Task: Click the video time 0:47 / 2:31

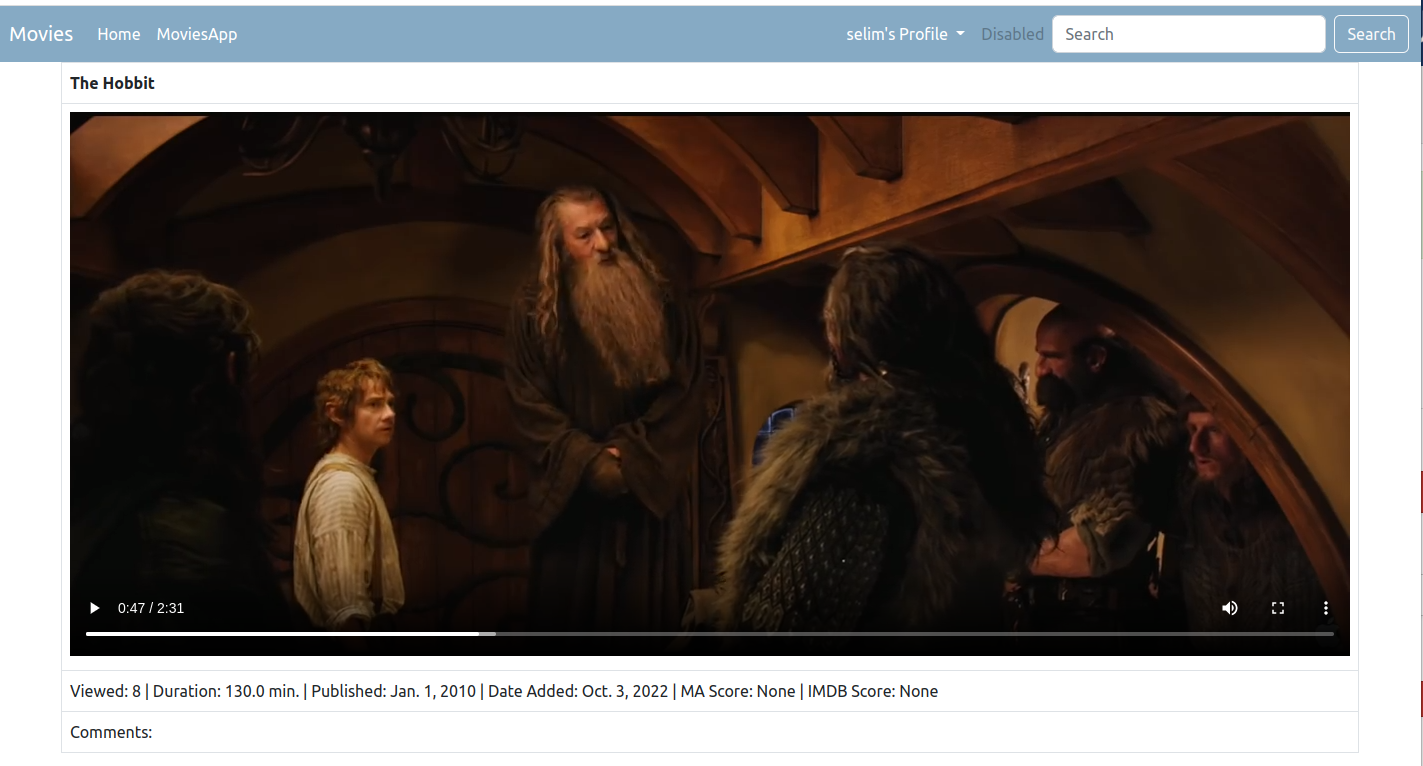Action: click(x=151, y=608)
